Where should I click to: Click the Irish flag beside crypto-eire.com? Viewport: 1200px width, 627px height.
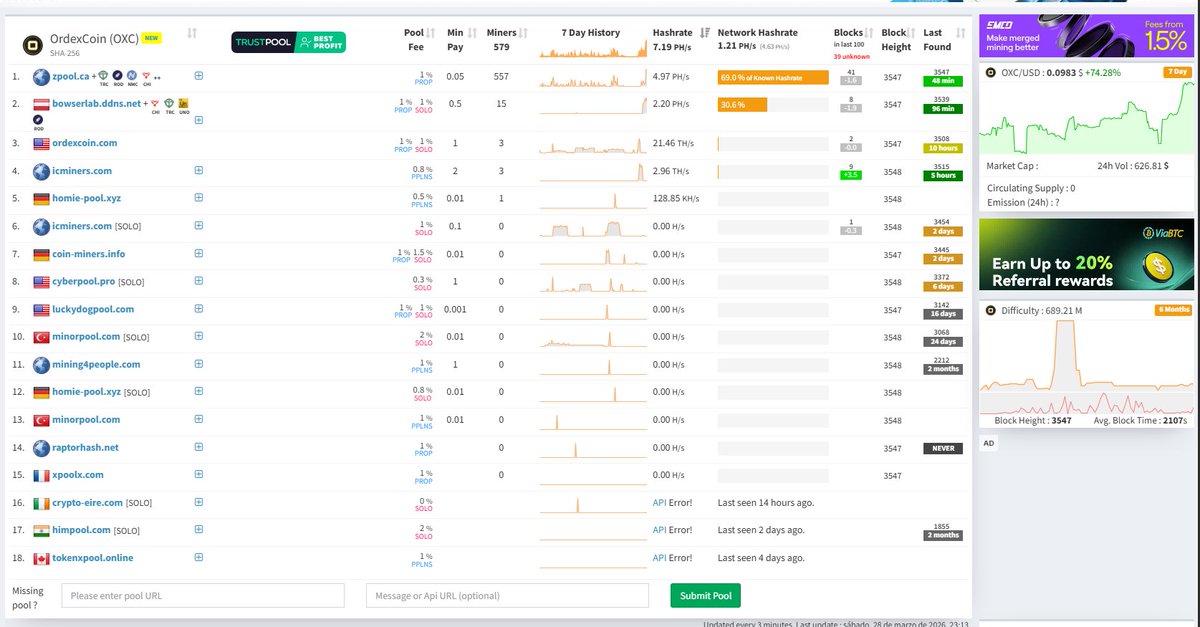(41, 503)
